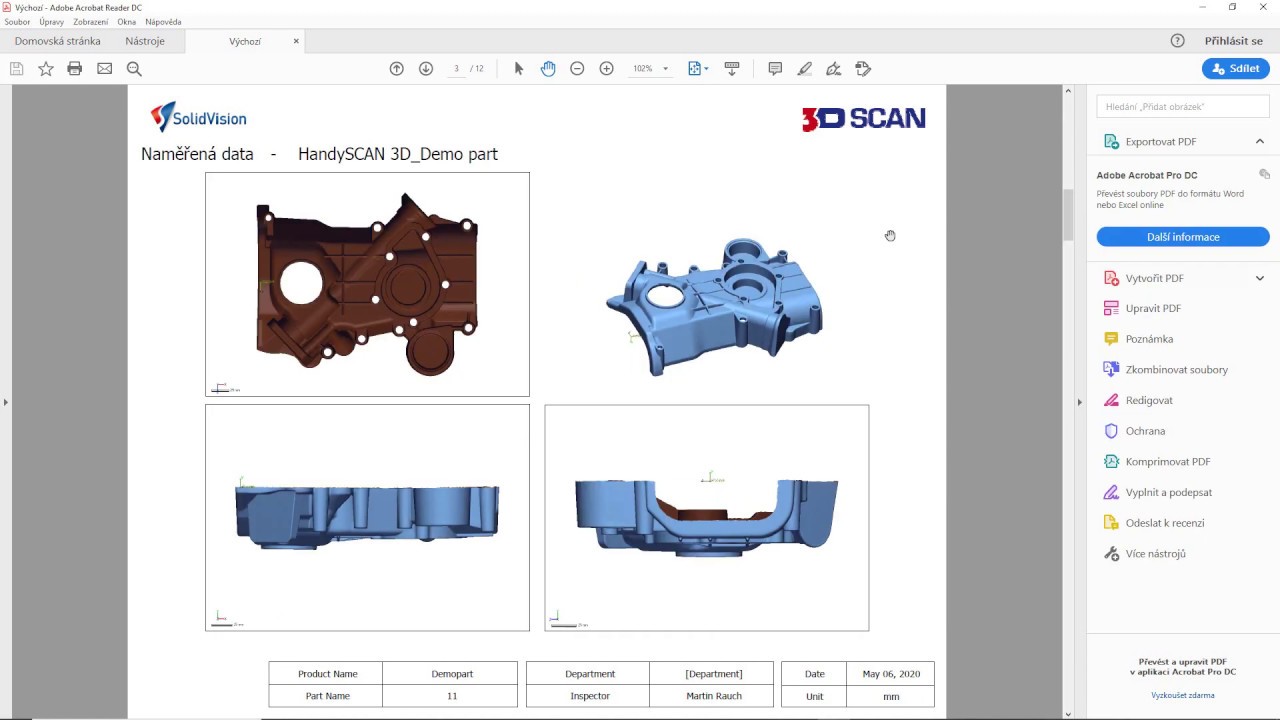The width and height of the screenshot is (1280, 720).
Task: Go to next page arrow
Action: (x=426, y=69)
